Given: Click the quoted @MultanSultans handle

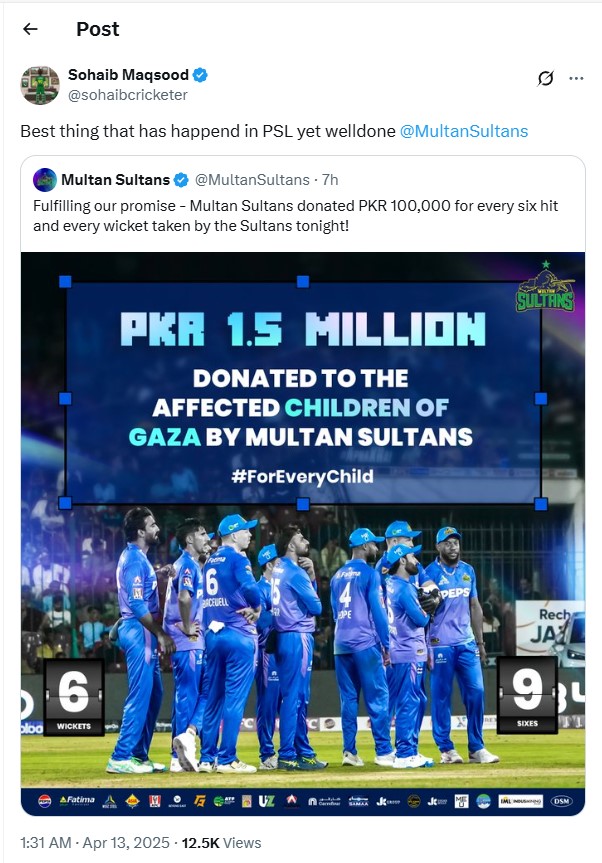Looking at the screenshot, I should tap(252, 180).
